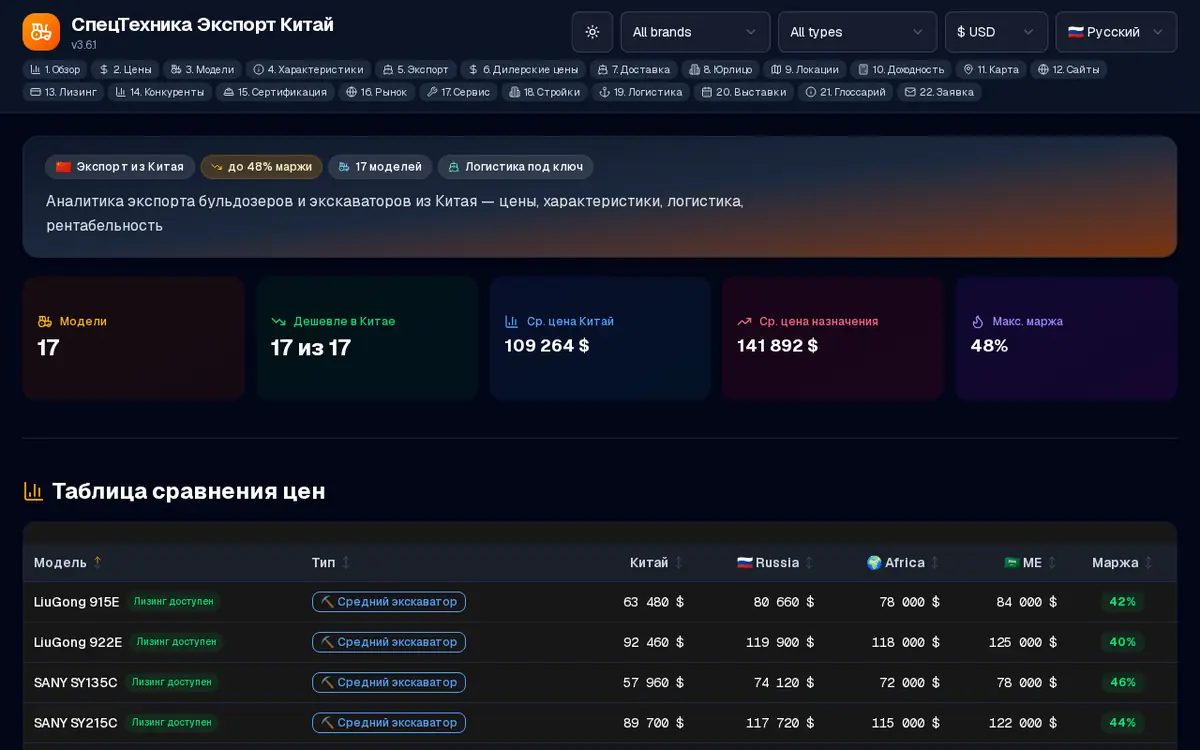Navigate to 7. Доставка
This screenshot has width=1200, height=750.
coord(634,70)
